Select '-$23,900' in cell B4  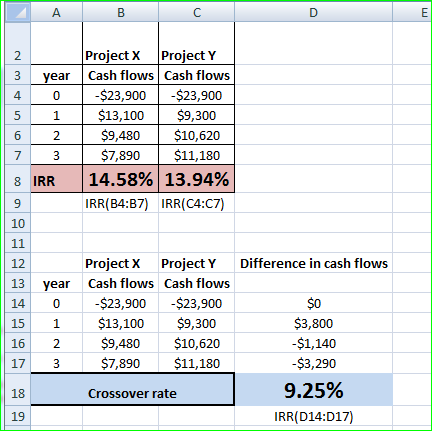121,95
